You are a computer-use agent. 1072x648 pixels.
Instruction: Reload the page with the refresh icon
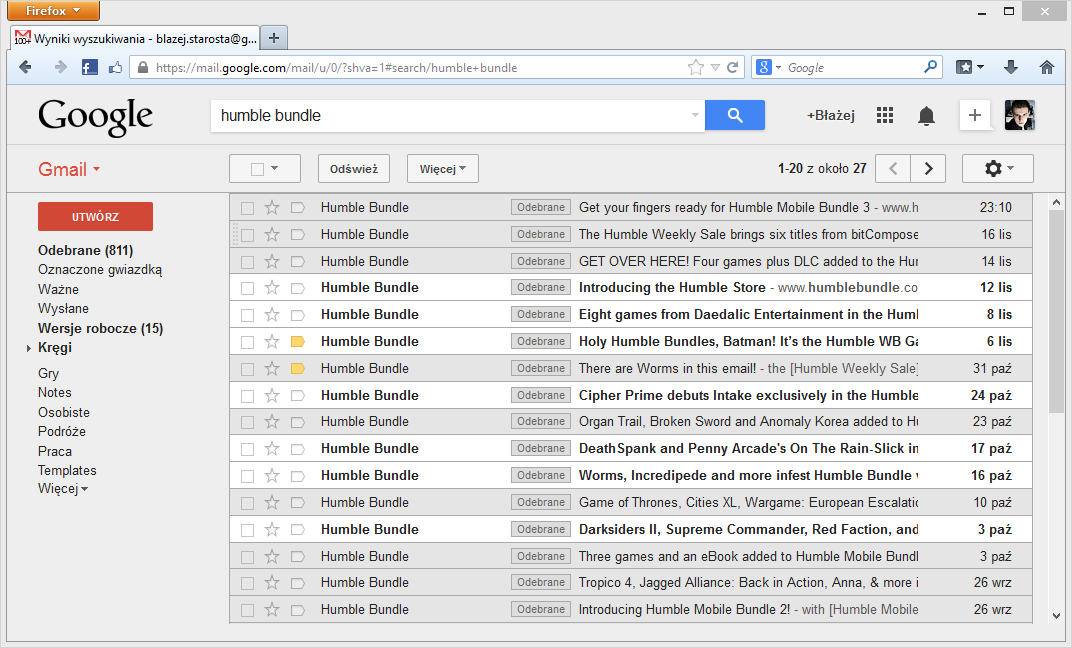coord(732,67)
